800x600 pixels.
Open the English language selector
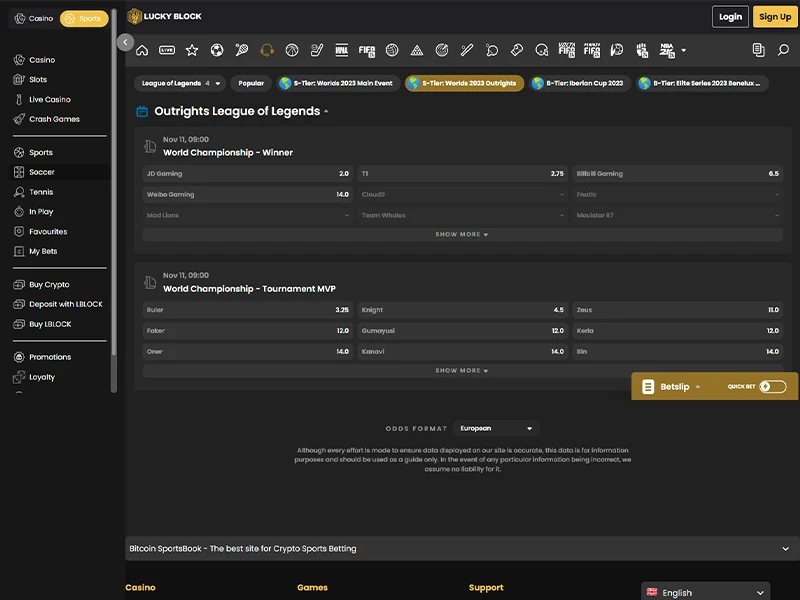[x=705, y=592]
